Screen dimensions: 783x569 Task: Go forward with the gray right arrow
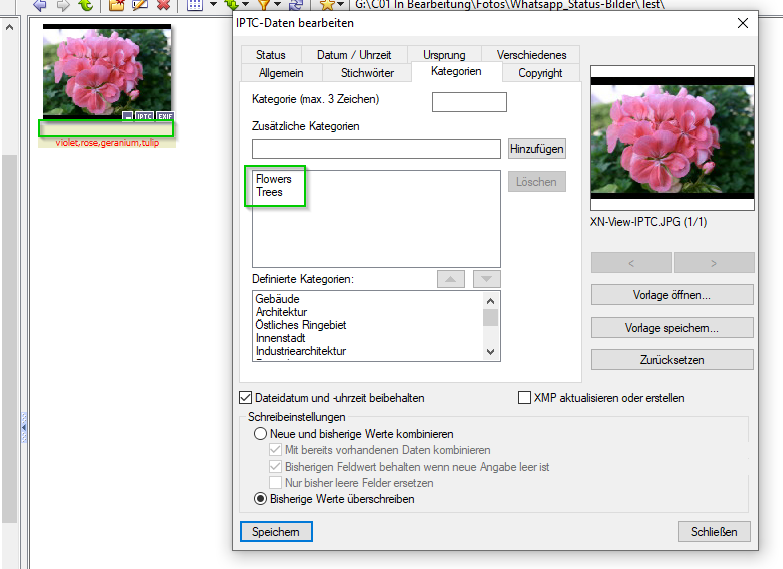pyautogui.click(x=63, y=4)
